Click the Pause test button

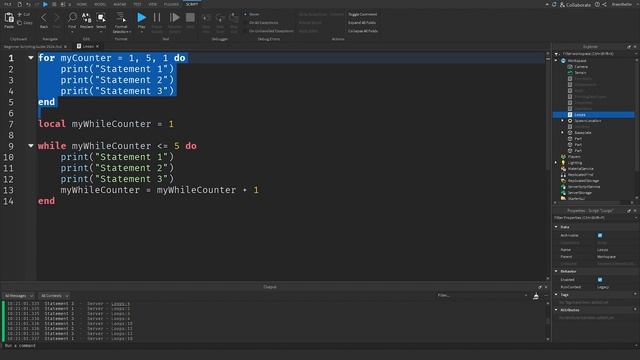click(x=157, y=17)
